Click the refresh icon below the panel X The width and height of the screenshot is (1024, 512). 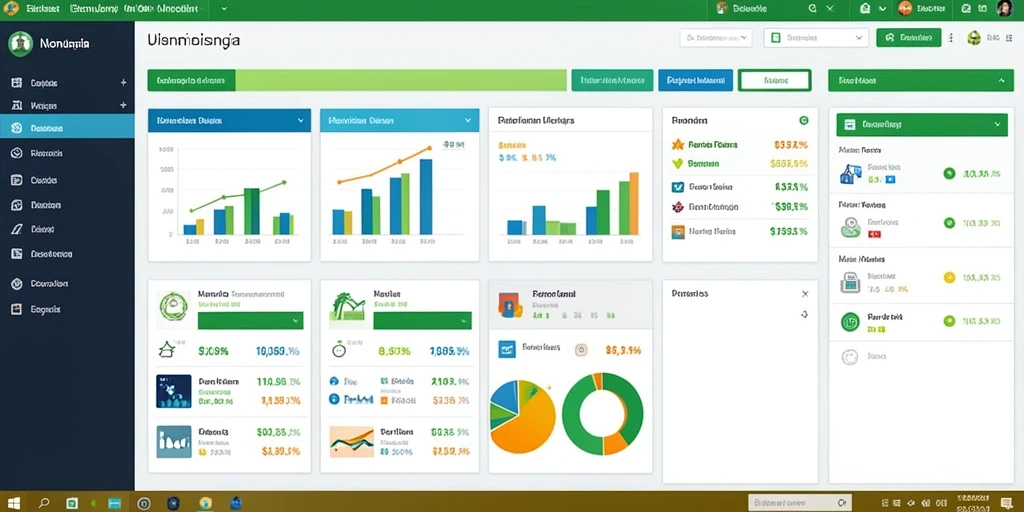(x=805, y=314)
